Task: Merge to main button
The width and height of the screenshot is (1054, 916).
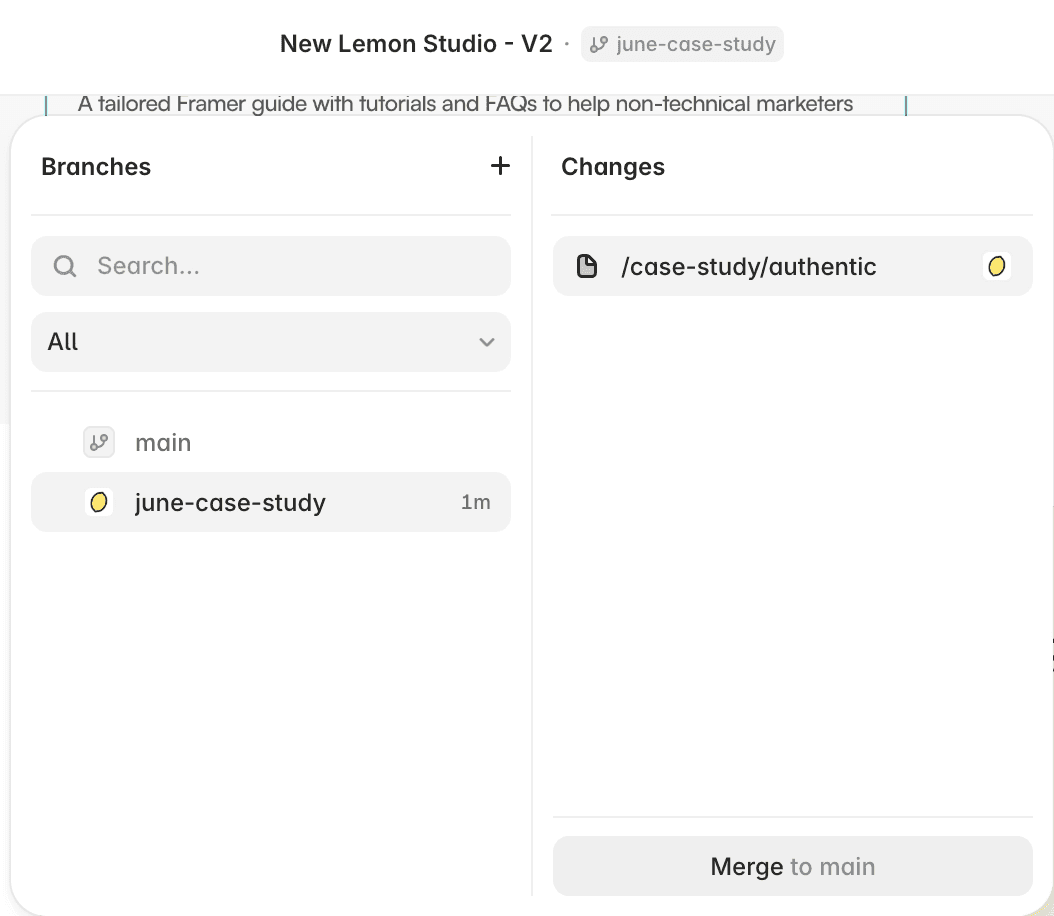Action: 793,866
